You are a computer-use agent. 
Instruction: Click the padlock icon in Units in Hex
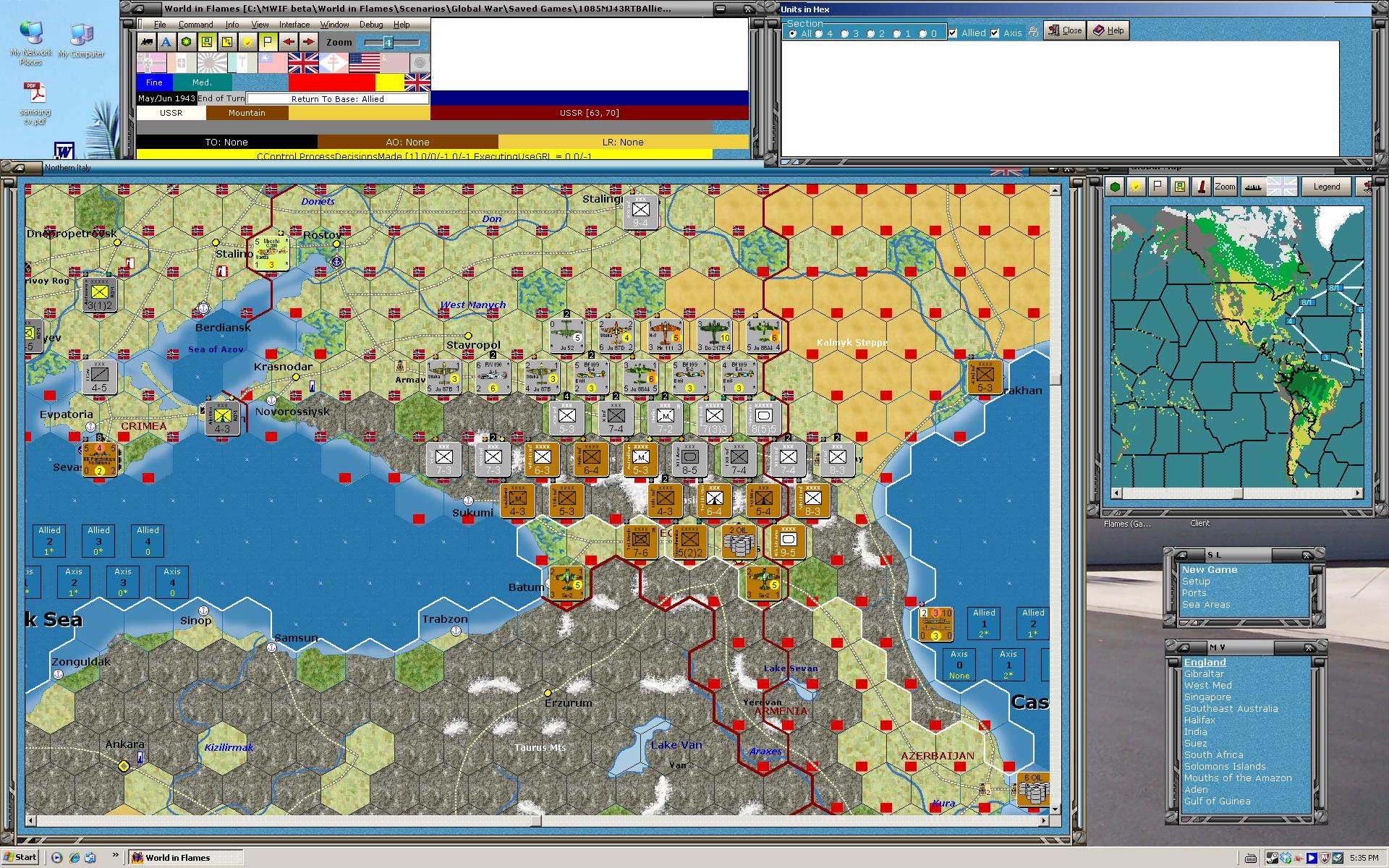[x=1033, y=31]
